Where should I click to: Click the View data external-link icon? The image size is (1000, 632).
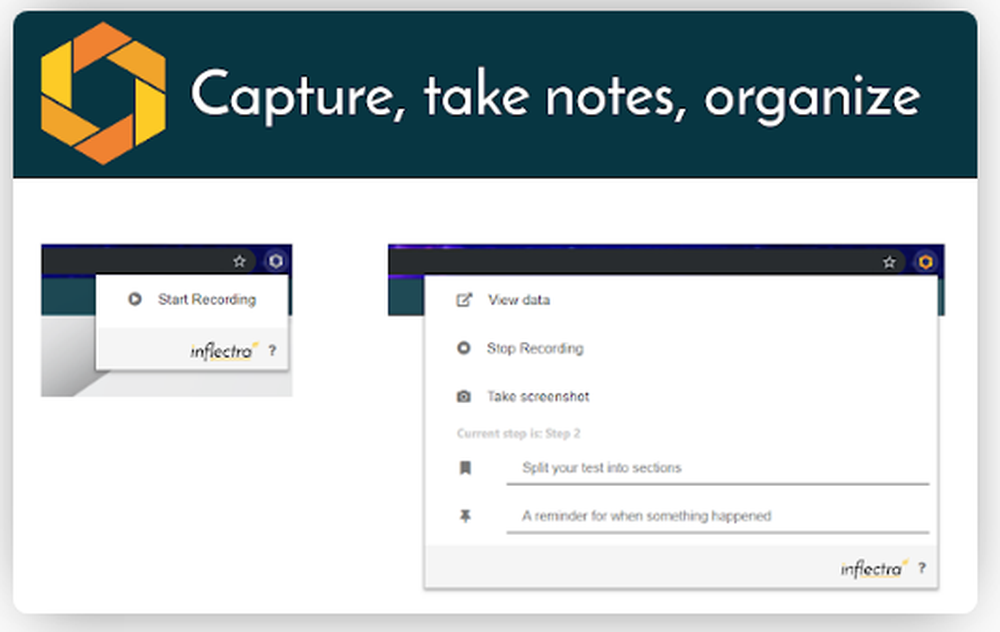(464, 300)
